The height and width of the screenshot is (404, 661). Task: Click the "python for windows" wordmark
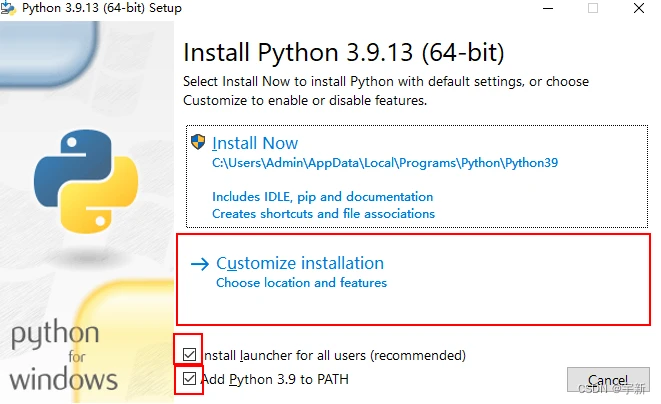pos(64,357)
